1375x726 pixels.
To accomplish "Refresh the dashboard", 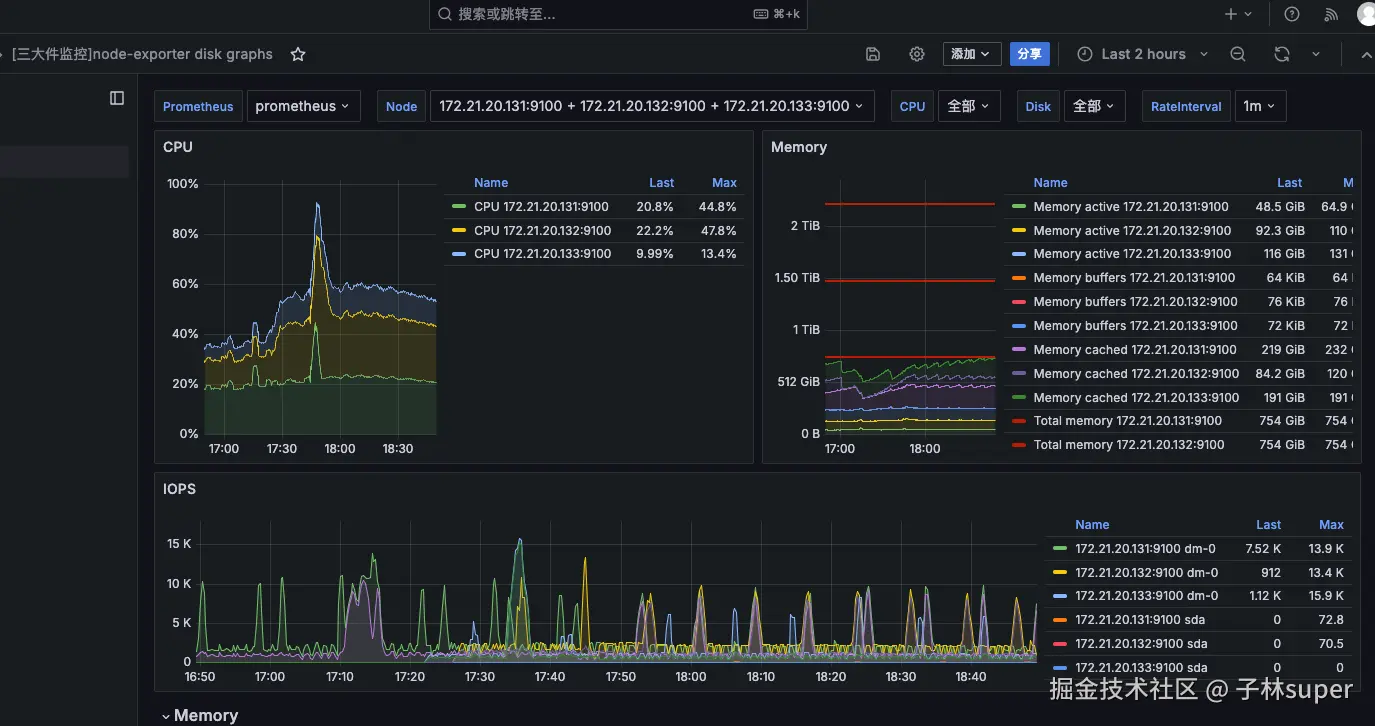I will click(1282, 54).
